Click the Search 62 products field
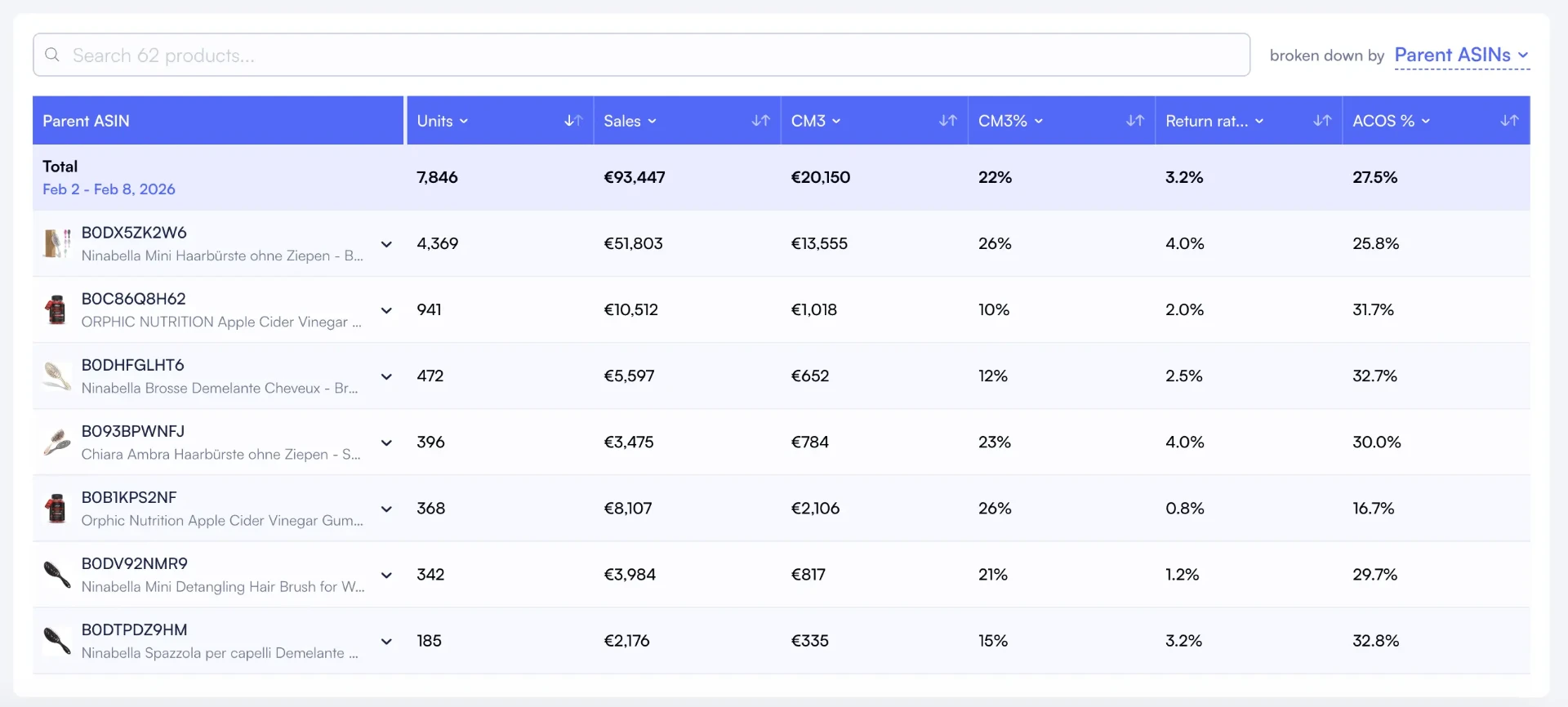This screenshot has width=1568, height=707. coord(641,55)
